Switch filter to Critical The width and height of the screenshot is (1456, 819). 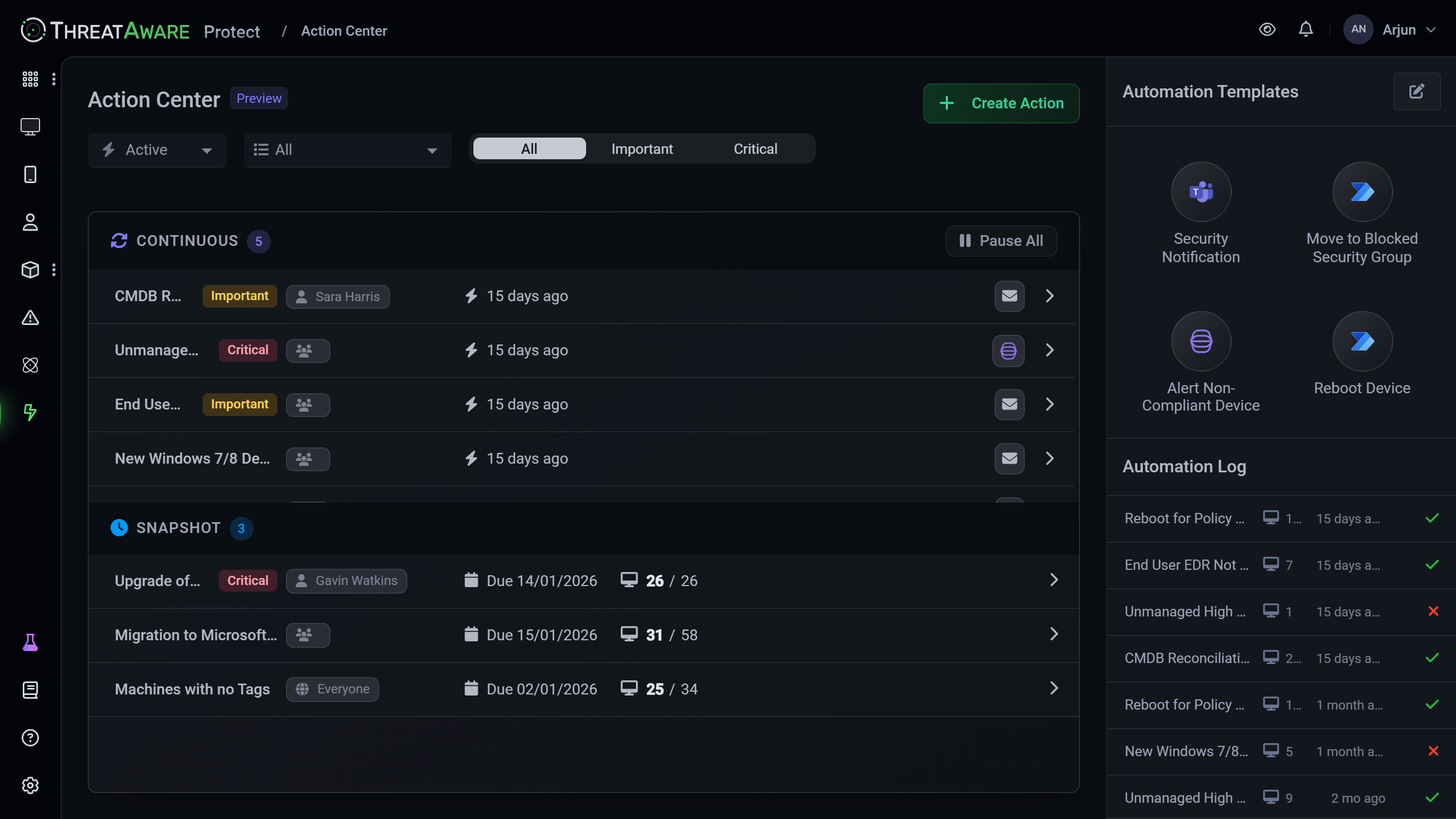tap(755, 149)
